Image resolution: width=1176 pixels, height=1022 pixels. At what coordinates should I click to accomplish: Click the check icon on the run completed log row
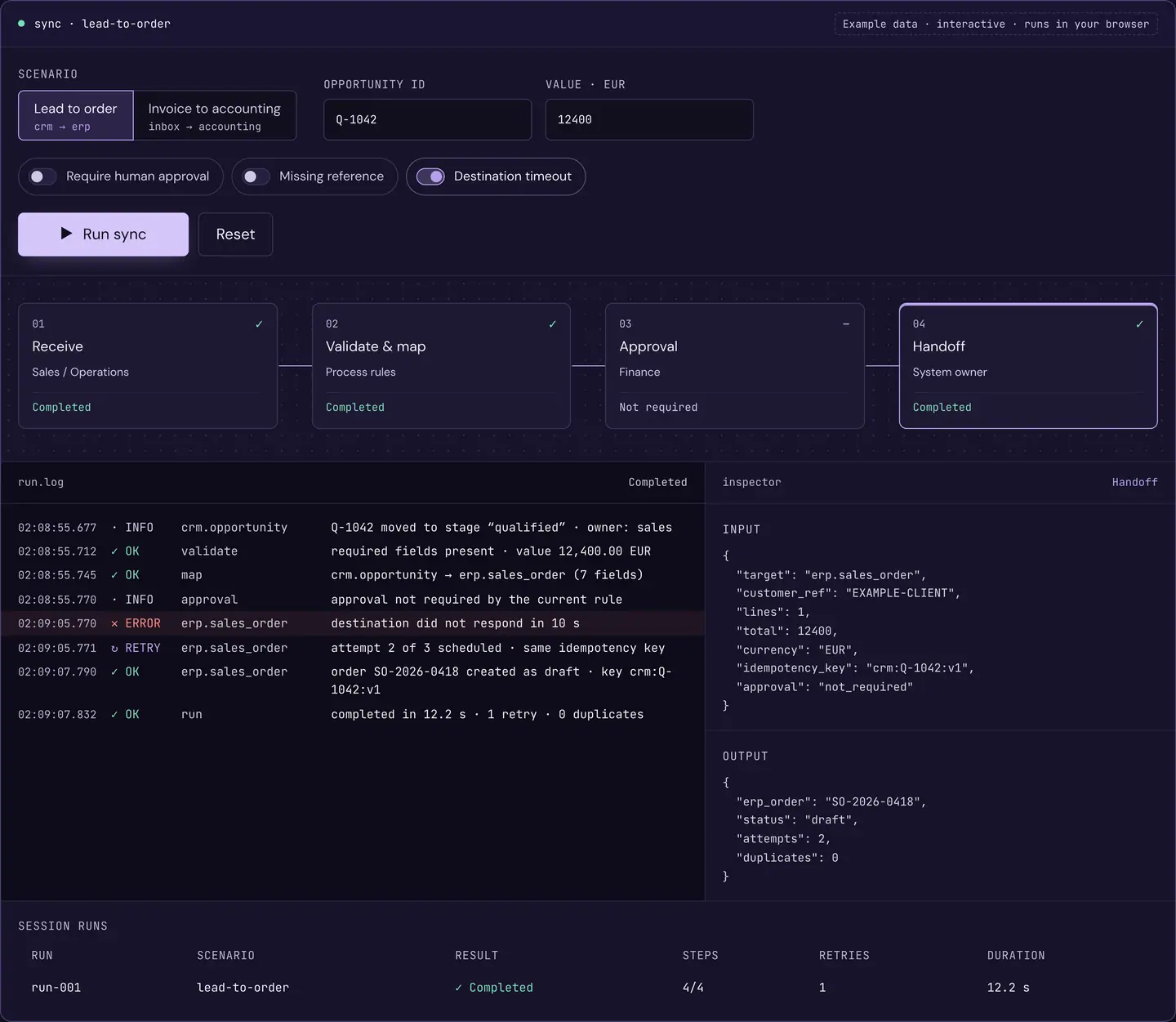(114, 714)
